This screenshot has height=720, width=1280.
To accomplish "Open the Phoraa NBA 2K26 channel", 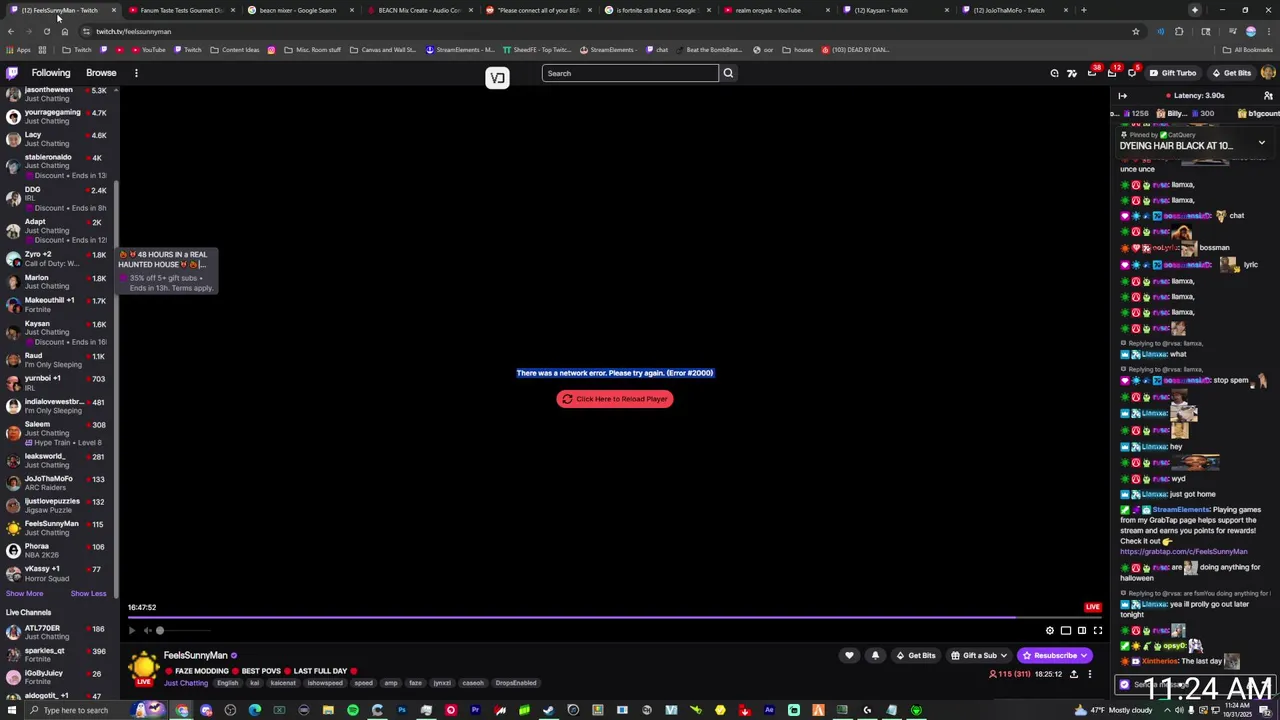I will (58, 551).
